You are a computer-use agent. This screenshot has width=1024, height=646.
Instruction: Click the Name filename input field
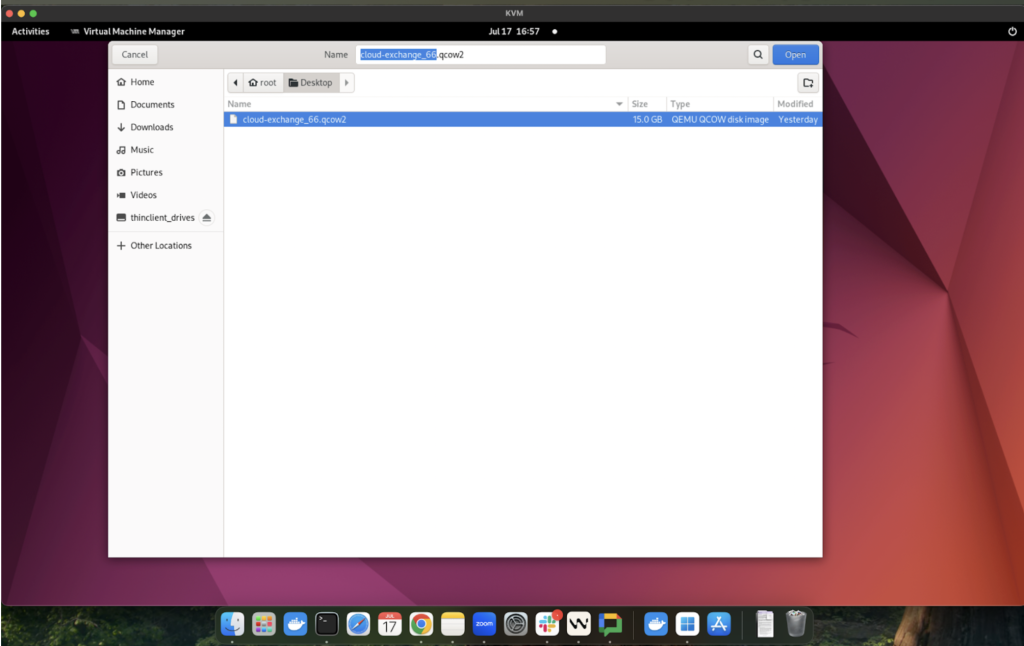(481, 55)
